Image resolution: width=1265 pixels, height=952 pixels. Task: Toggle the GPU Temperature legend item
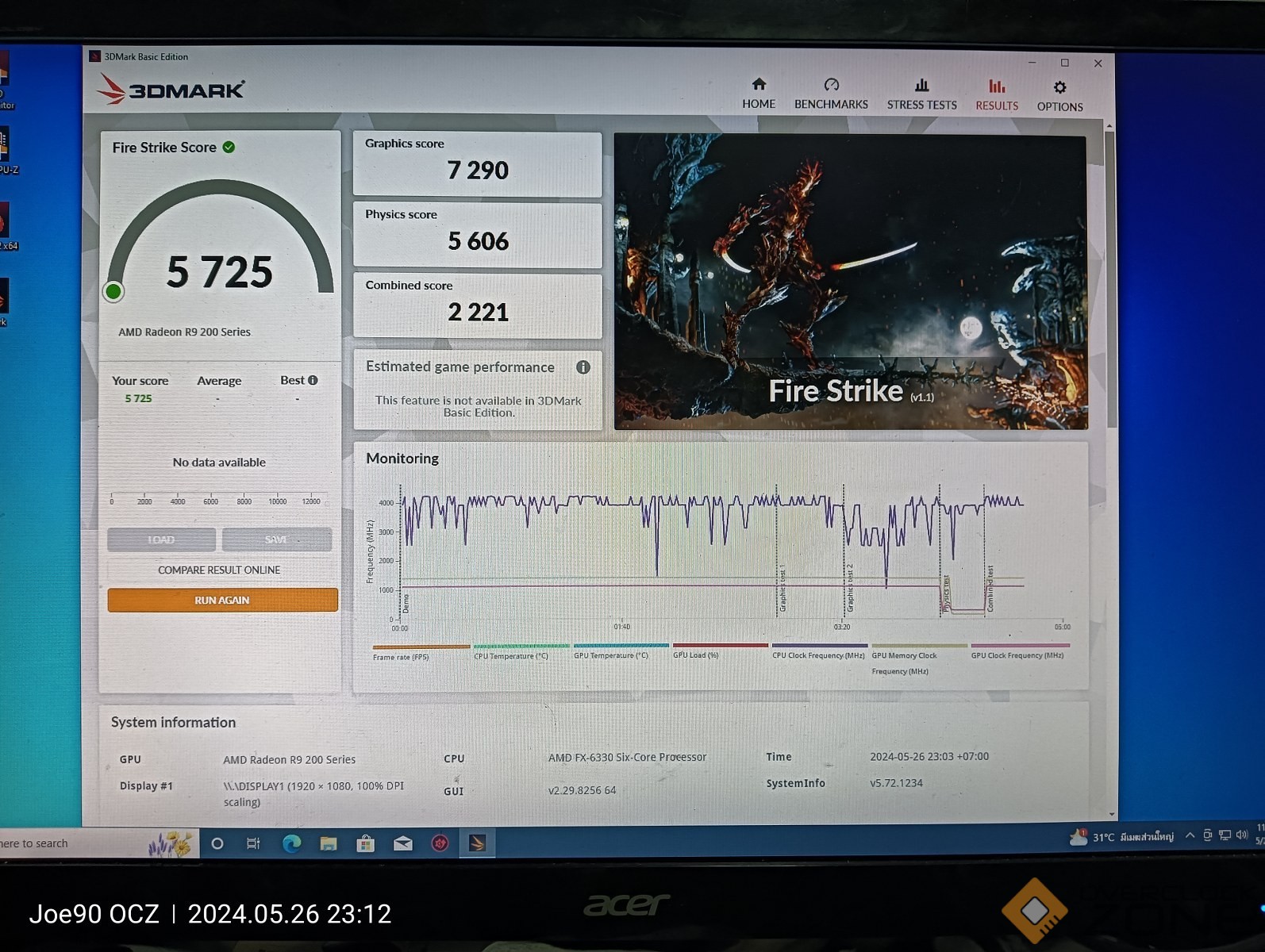coord(621,651)
